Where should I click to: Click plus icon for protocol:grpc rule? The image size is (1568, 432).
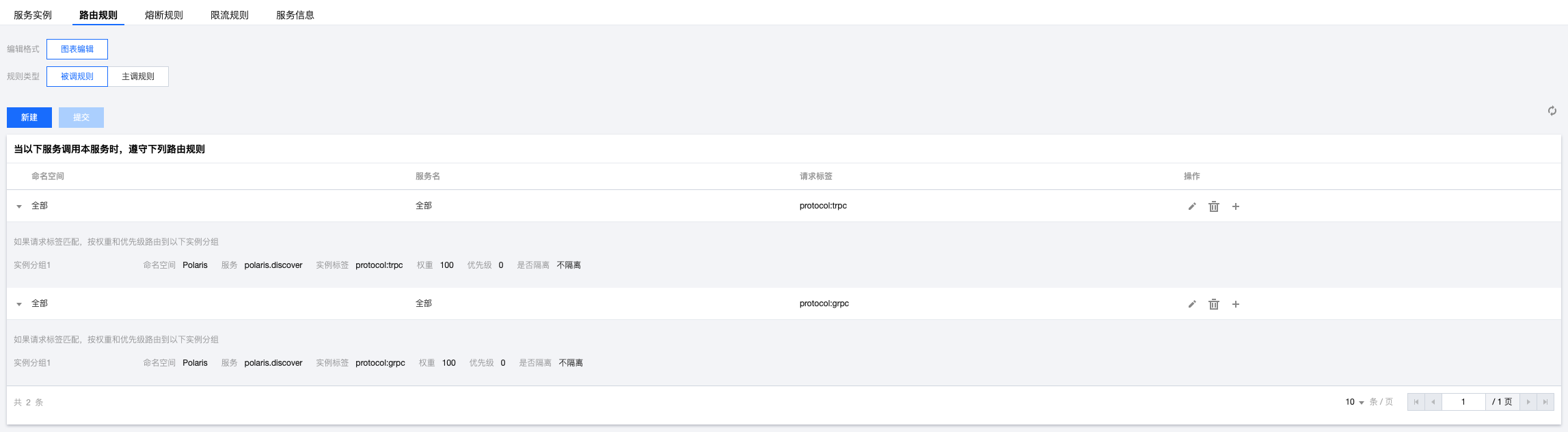coord(1236,304)
